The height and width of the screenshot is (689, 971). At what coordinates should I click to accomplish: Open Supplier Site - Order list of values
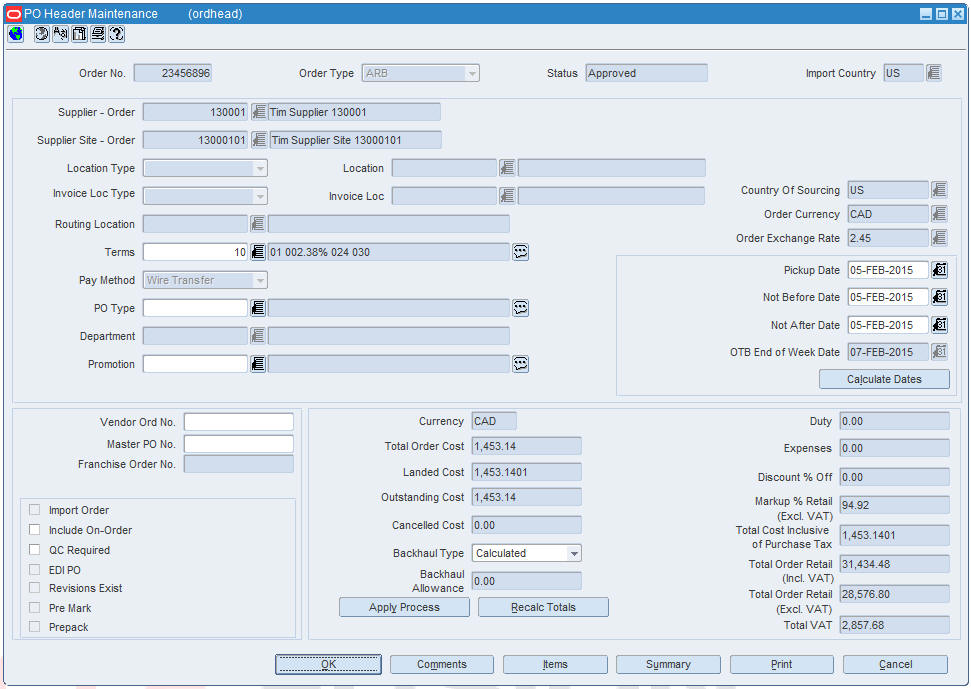259,140
